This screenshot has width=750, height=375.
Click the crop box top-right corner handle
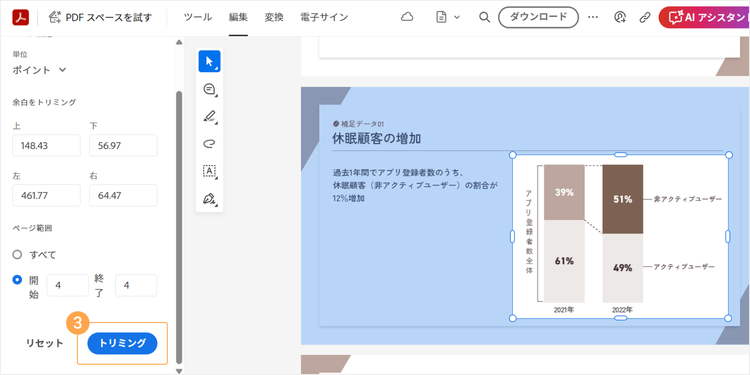pos(728,154)
